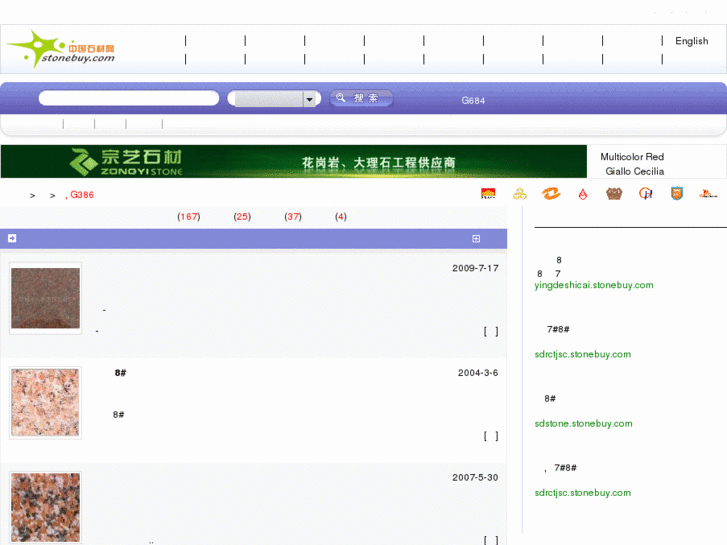Image resolution: width=727 pixels, height=545 pixels.
Task: Switch to English language
Action: click(691, 41)
